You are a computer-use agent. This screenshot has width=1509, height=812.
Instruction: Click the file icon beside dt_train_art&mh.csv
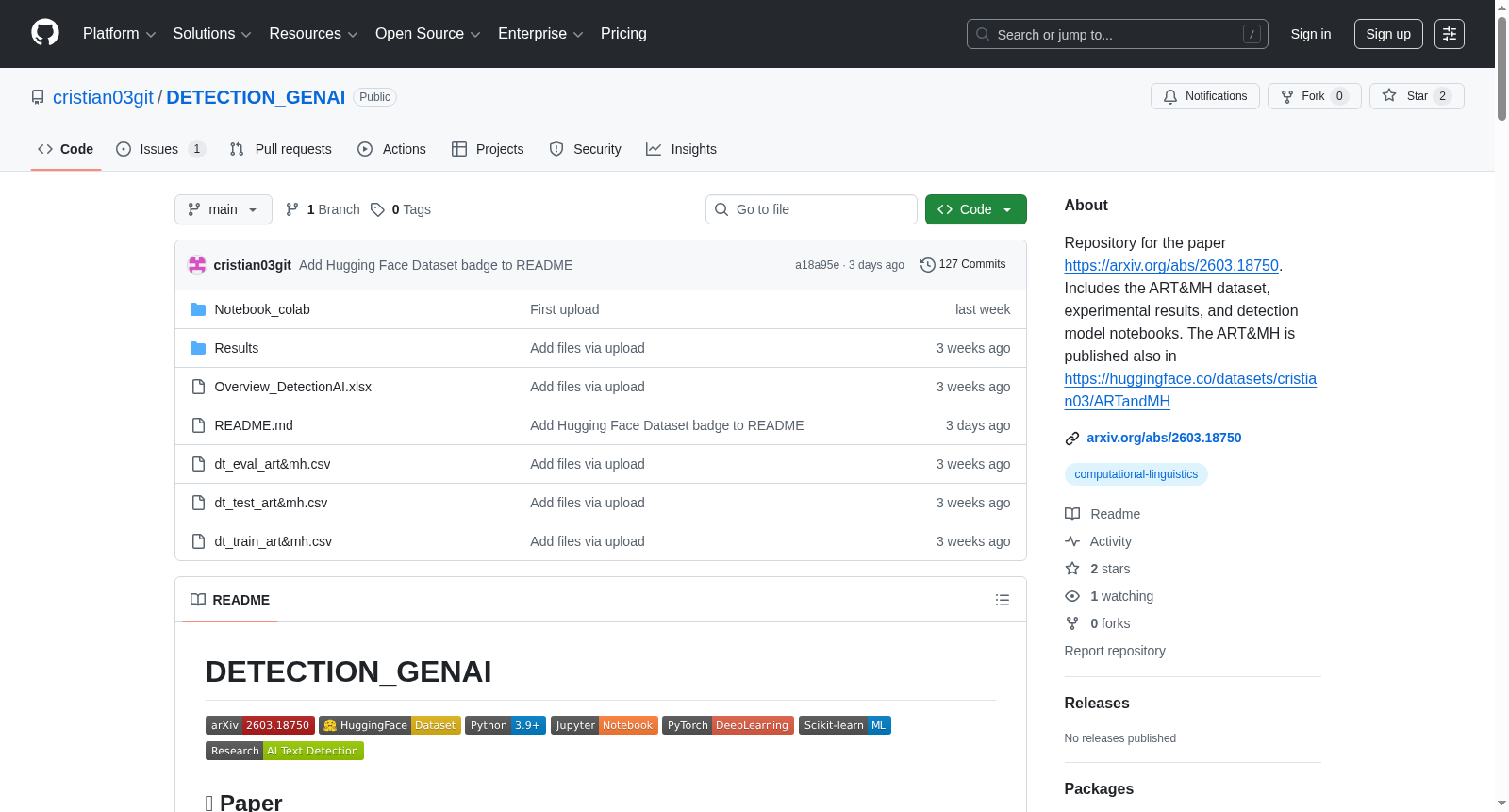pyautogui.click(x=198, y=541)
